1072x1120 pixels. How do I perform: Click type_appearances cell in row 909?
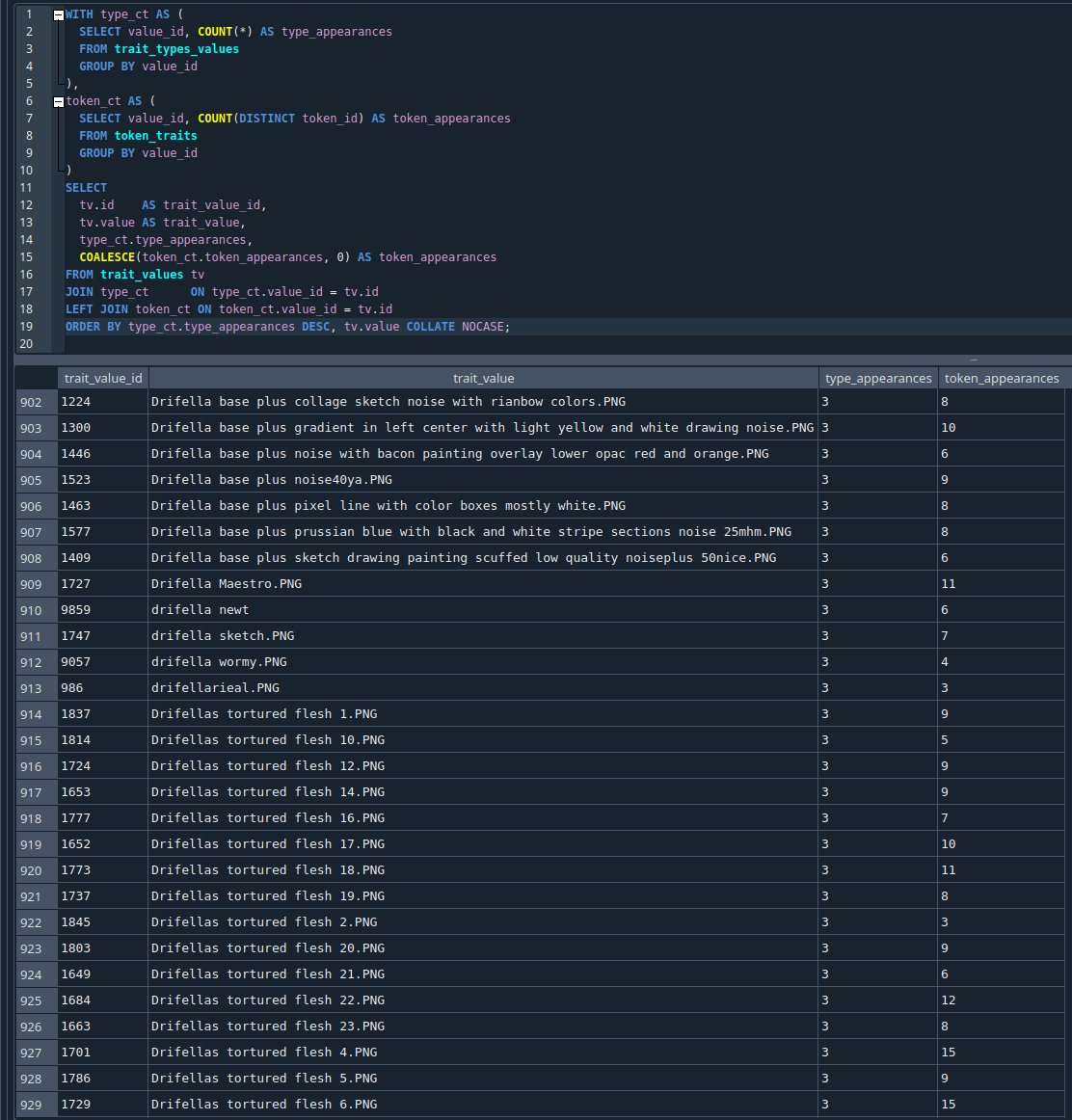(877, 584)
